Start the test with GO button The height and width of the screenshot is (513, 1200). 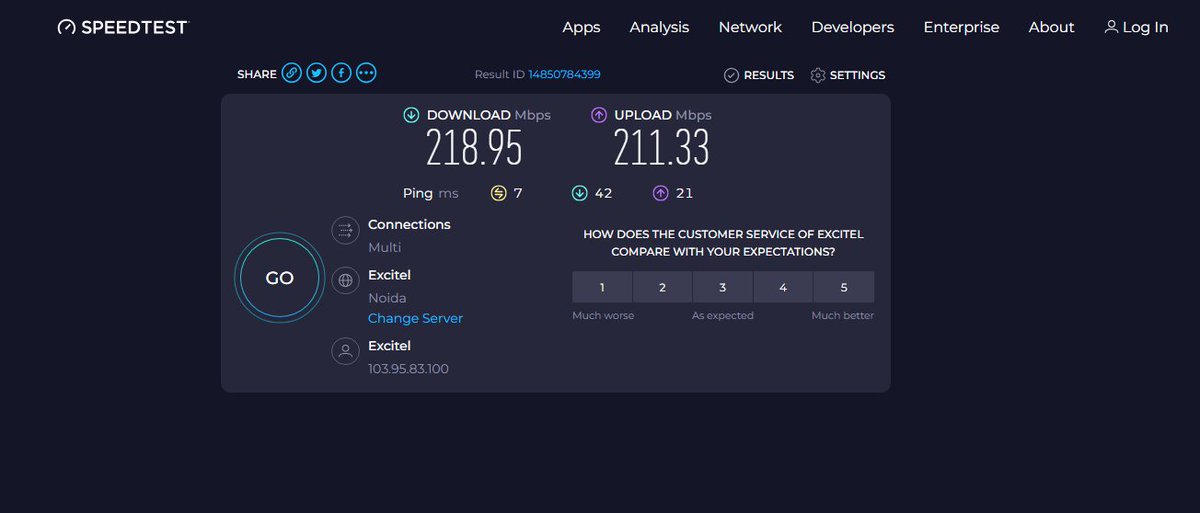coord(279,278)
